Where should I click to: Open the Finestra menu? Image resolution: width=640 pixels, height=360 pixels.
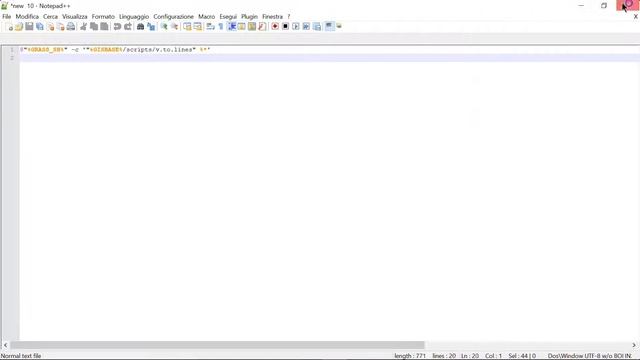click(x=272, y=17)
